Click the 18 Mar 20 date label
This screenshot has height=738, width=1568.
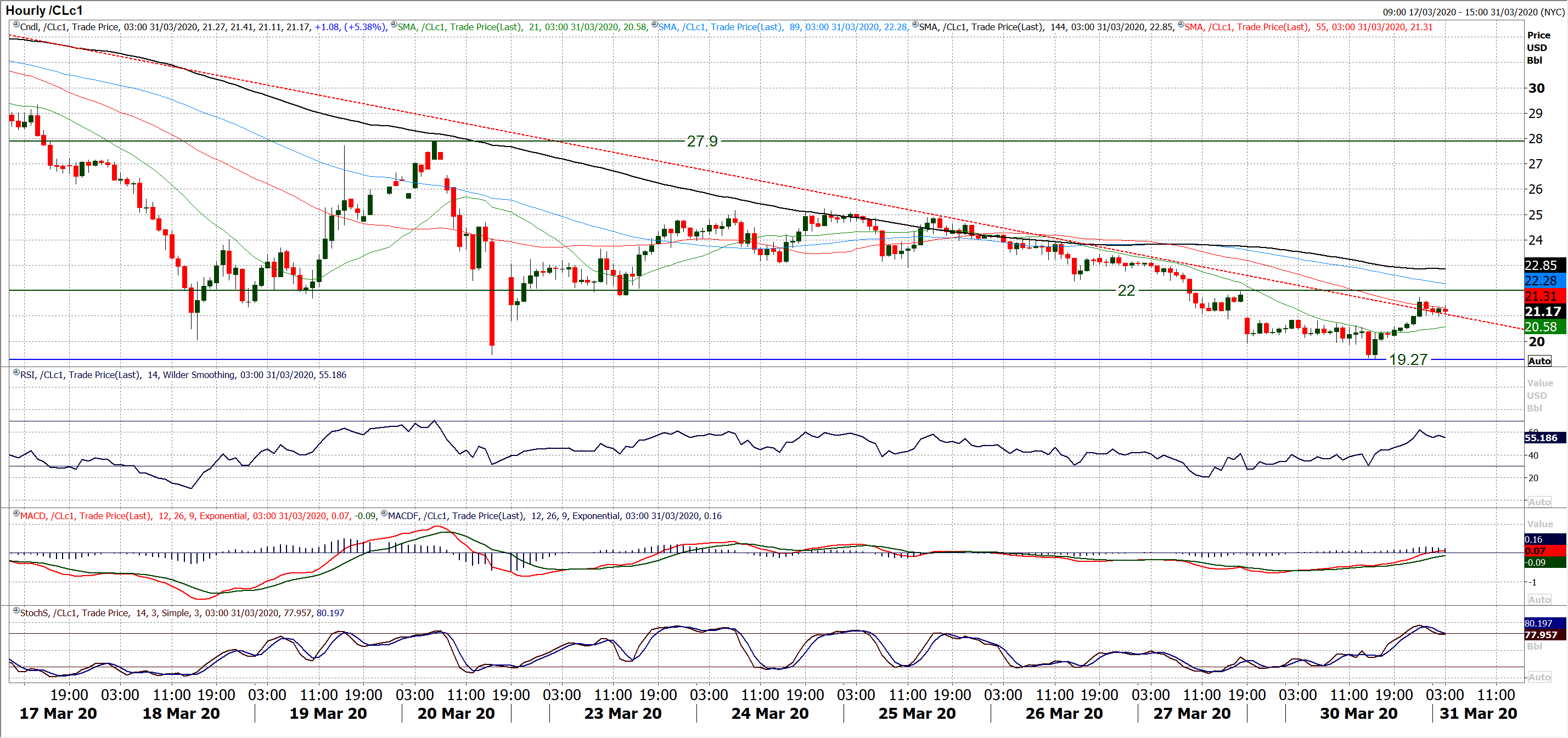coord(181,714)
